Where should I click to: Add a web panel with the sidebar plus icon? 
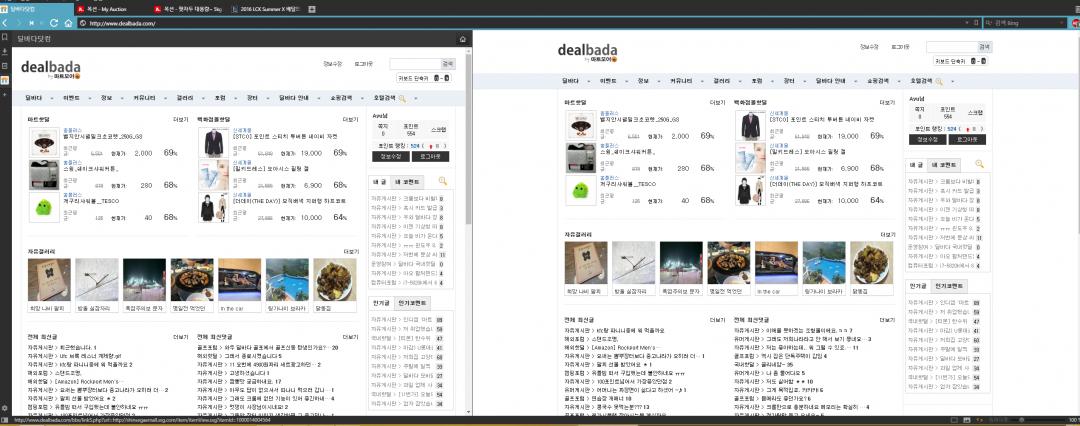click(x=5, y=93)
